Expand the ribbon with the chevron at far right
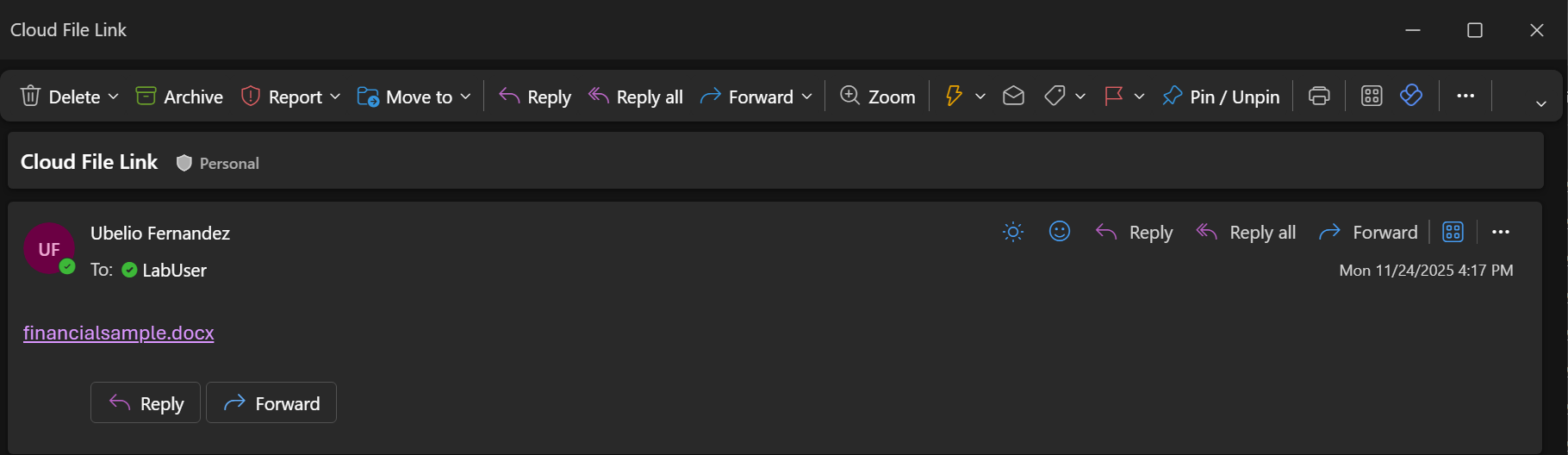The height and width of the screenshot is (455, 1568). 1541,103
